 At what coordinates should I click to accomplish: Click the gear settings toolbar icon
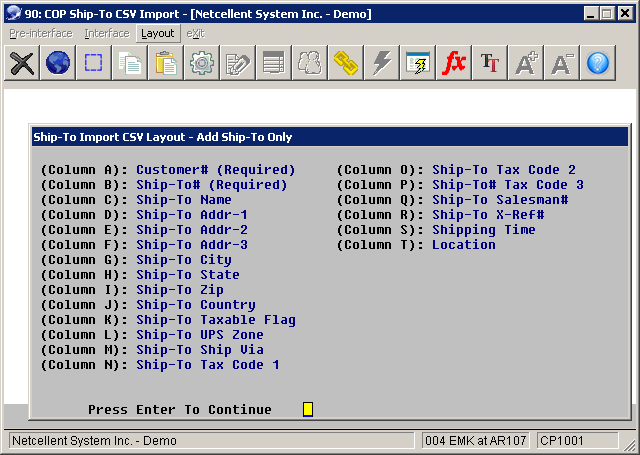tap(202, 63)
